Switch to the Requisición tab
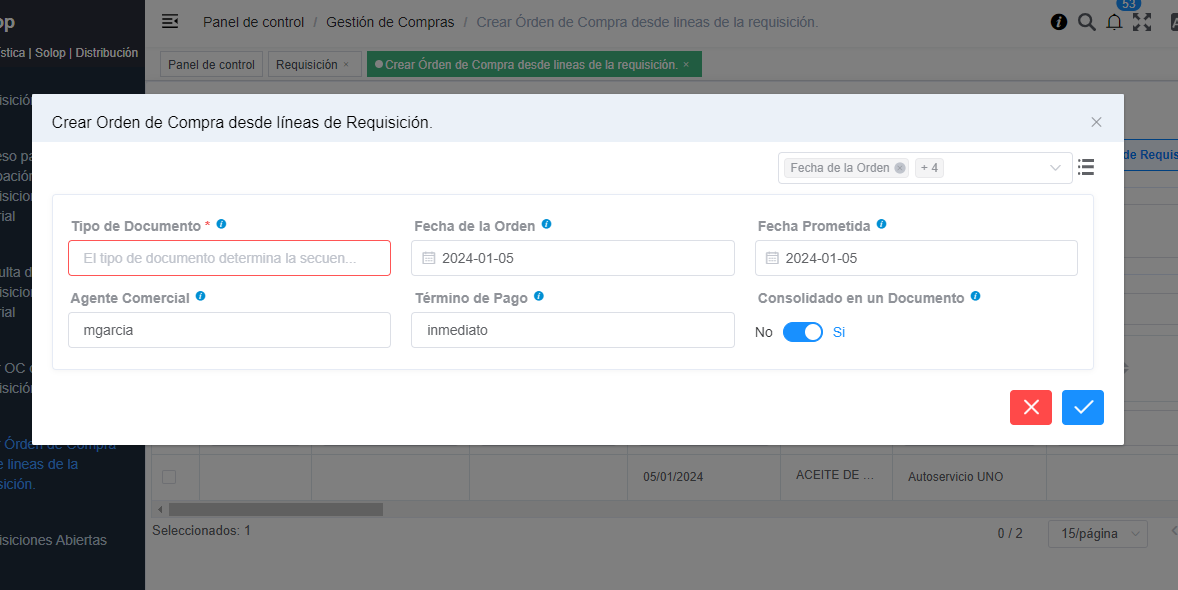Screen dimensions: 1178x590 tap(307, 65)
